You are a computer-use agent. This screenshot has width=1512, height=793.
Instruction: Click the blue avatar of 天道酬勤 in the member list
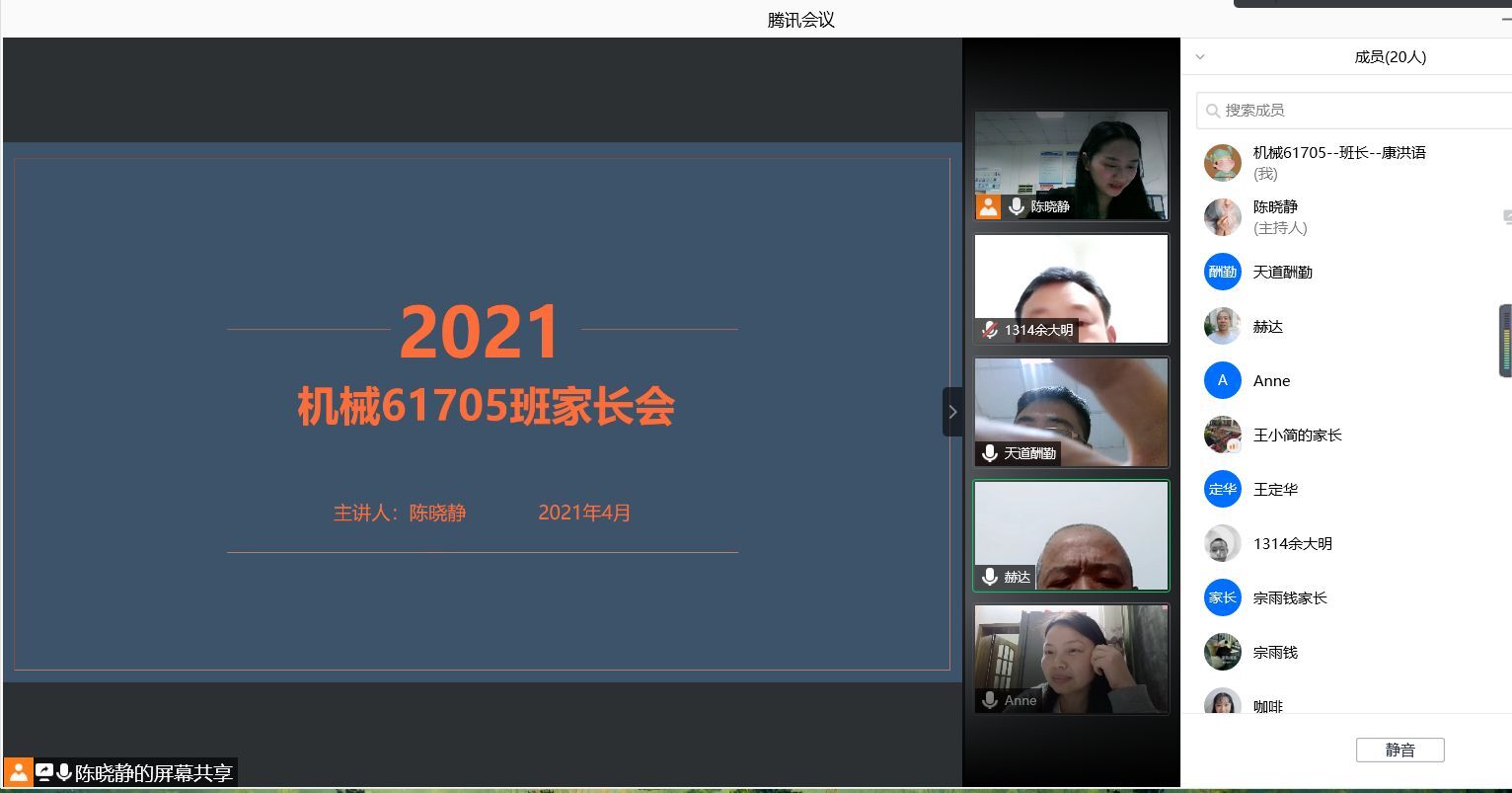point(1222,272)
